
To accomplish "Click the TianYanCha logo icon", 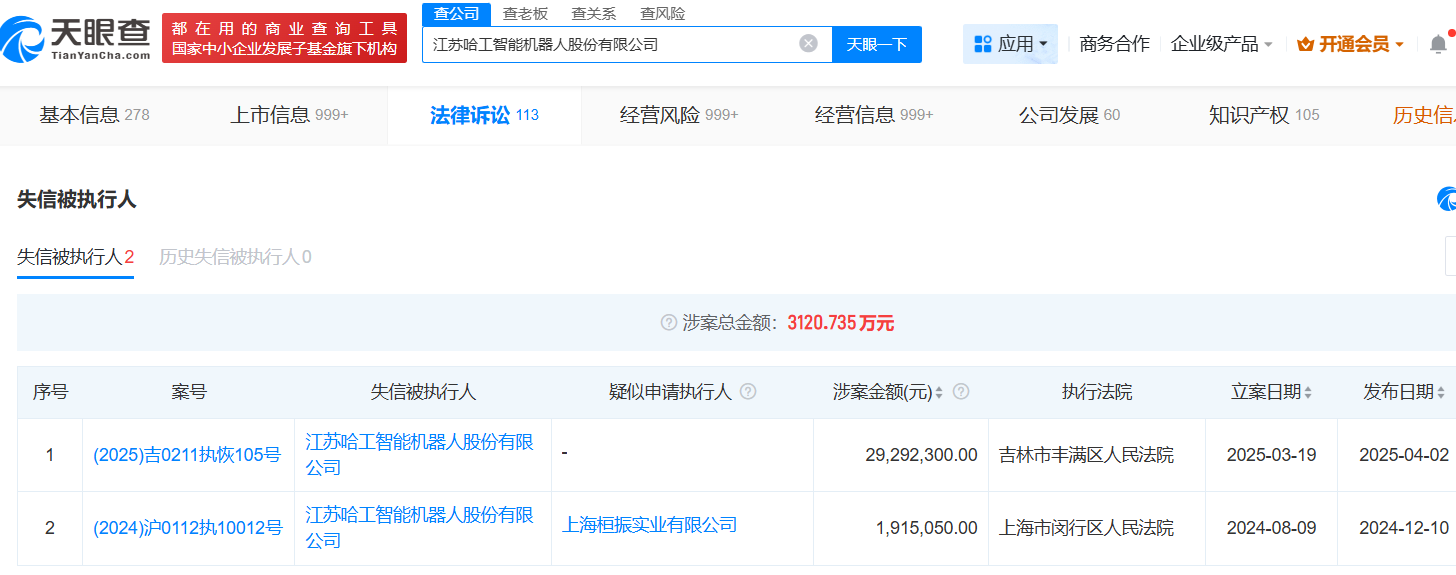I will tap(22, 40).
